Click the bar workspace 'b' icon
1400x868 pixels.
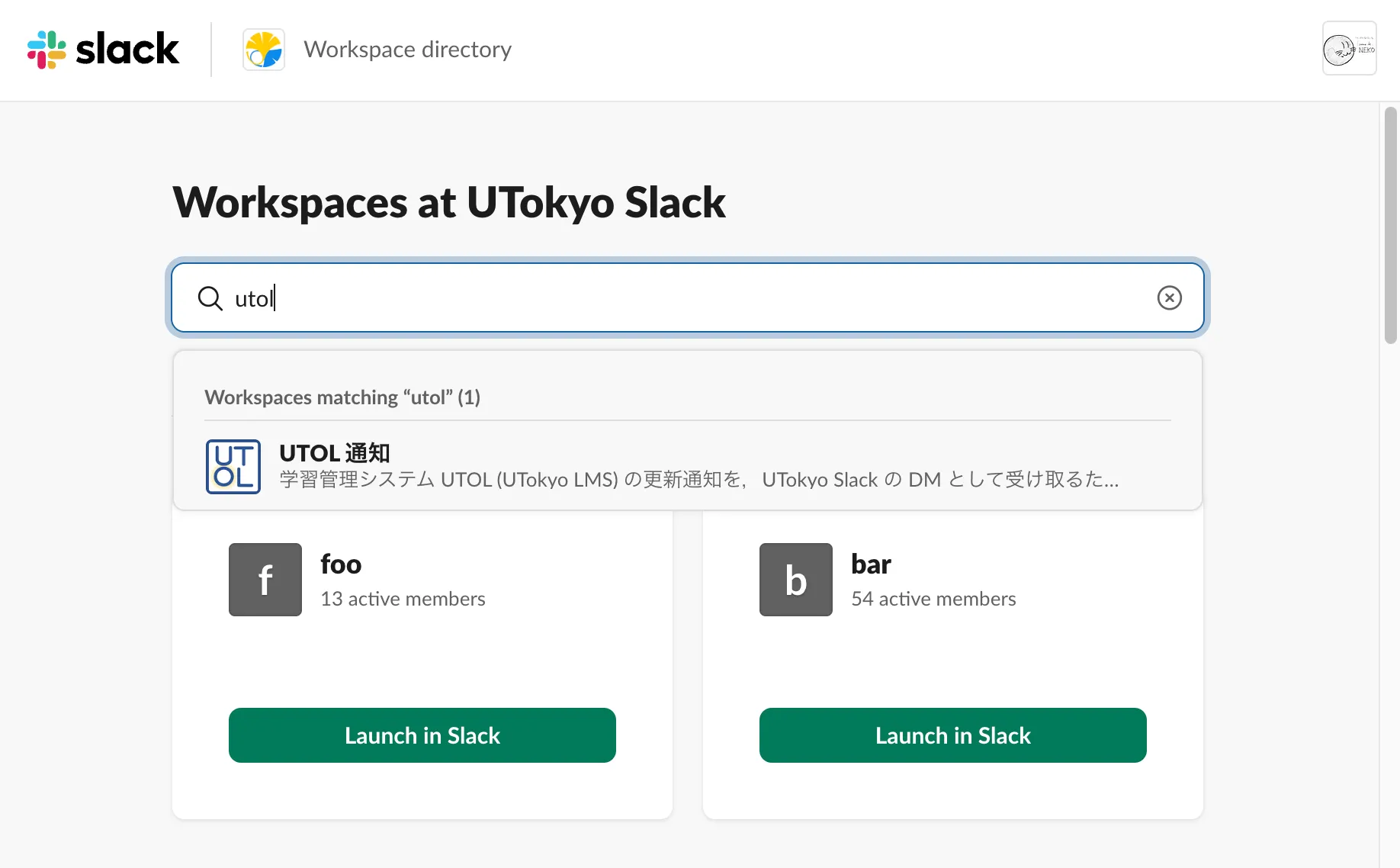(x=795, y=580)
